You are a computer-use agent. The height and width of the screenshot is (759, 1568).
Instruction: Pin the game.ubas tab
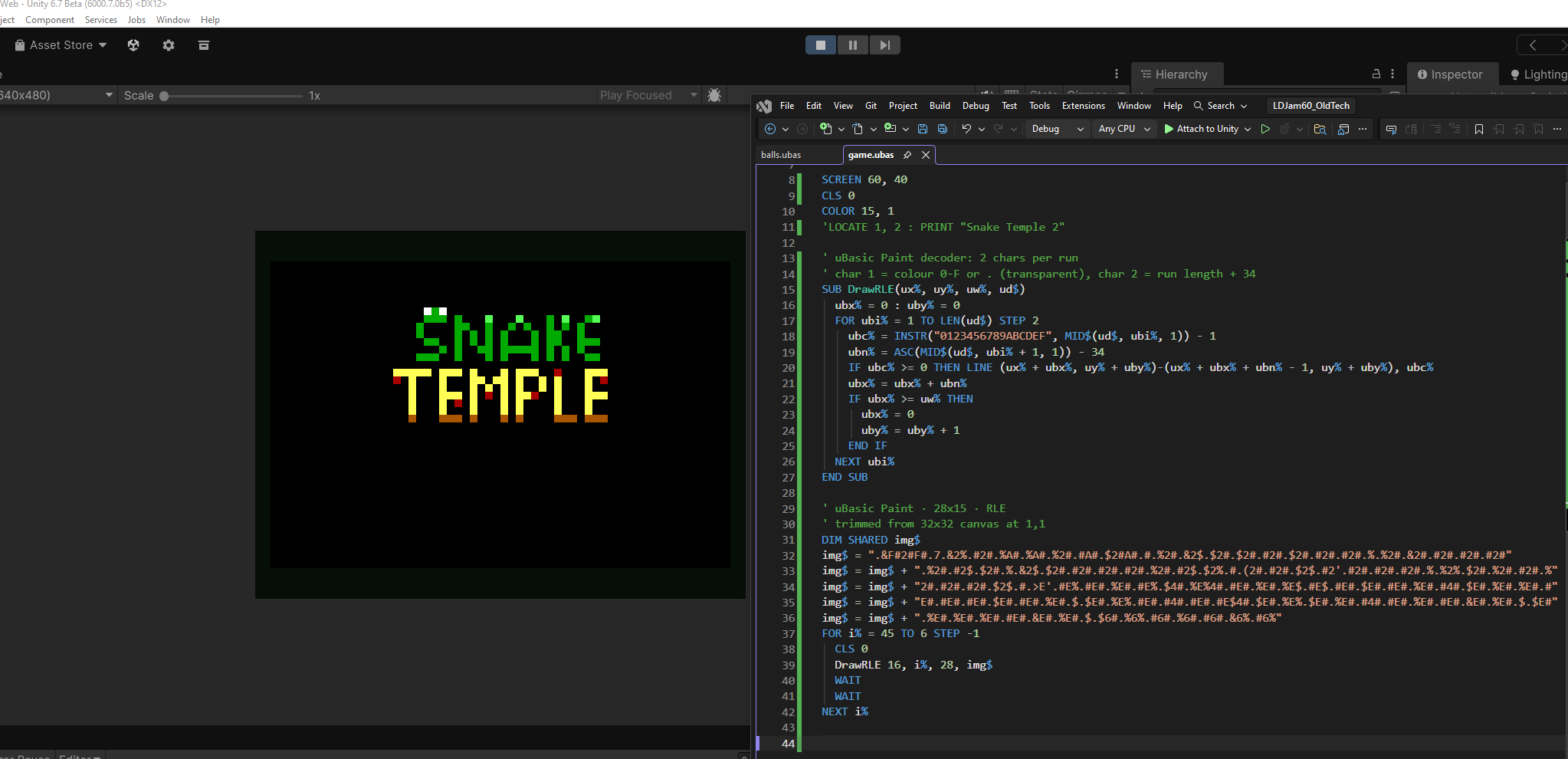pos(907,155)
